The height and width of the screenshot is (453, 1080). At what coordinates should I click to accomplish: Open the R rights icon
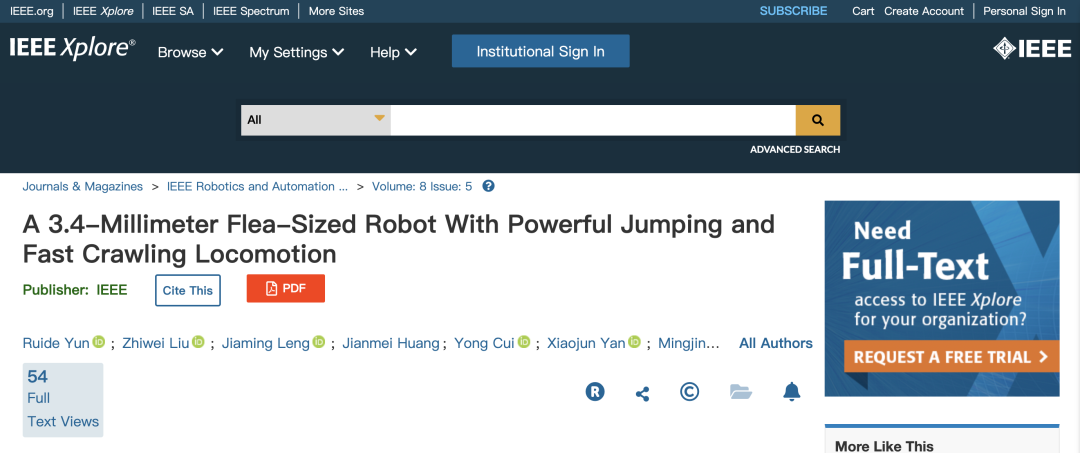pyautogui.click(x=595, y=392)
